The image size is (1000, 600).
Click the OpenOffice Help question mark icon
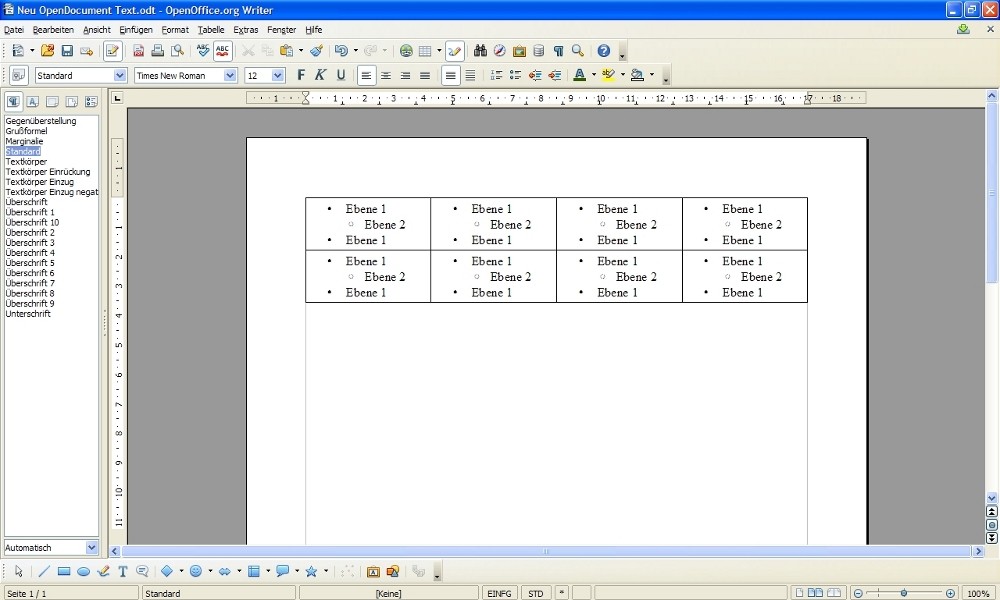603,51
